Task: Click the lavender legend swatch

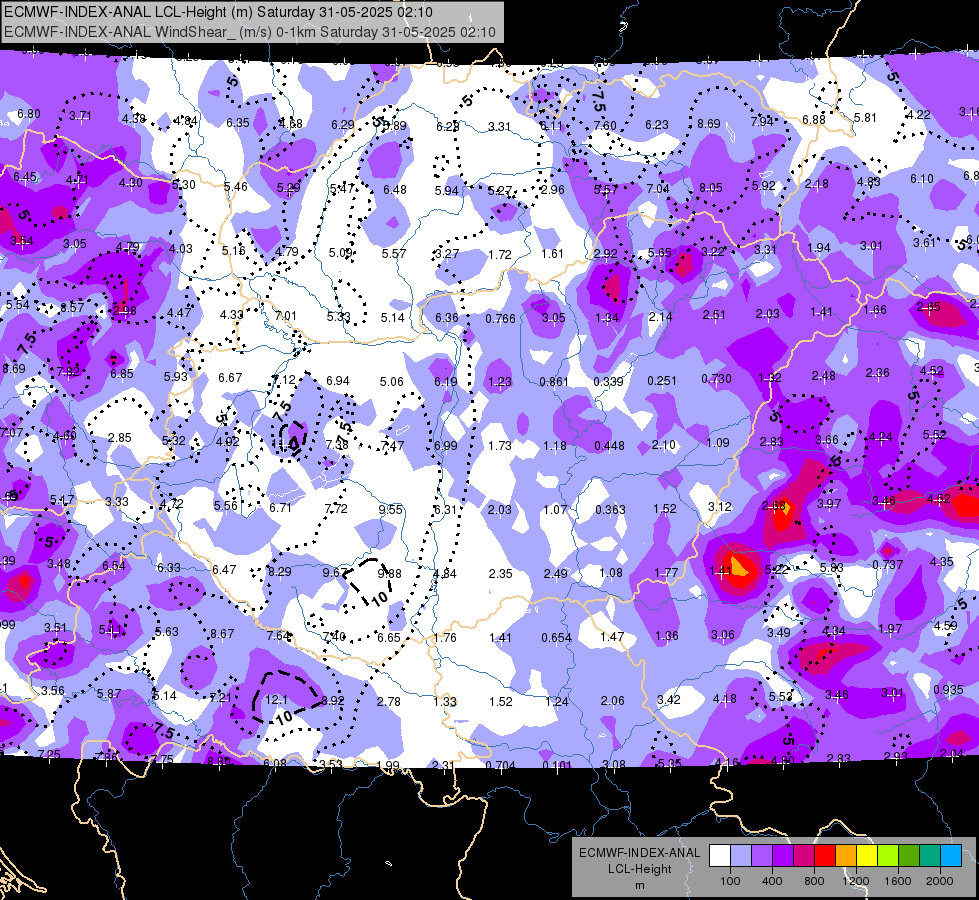Action: pyautogui.click(x=762, y=856)
